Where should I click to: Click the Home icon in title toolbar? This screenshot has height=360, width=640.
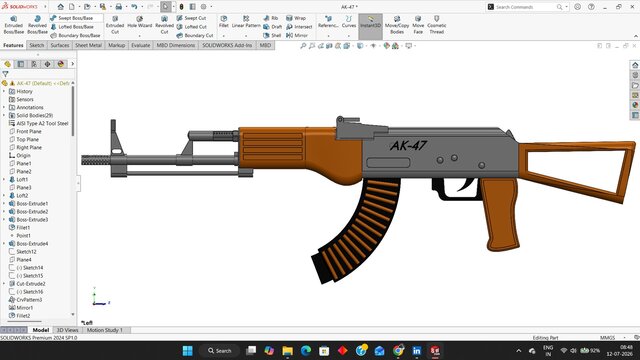(60, 7)
